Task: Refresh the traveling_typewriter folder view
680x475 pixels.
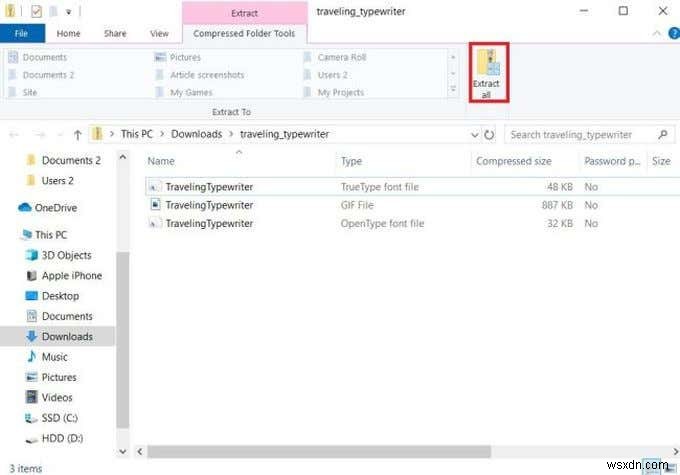Action: click(x=489, y=135)
